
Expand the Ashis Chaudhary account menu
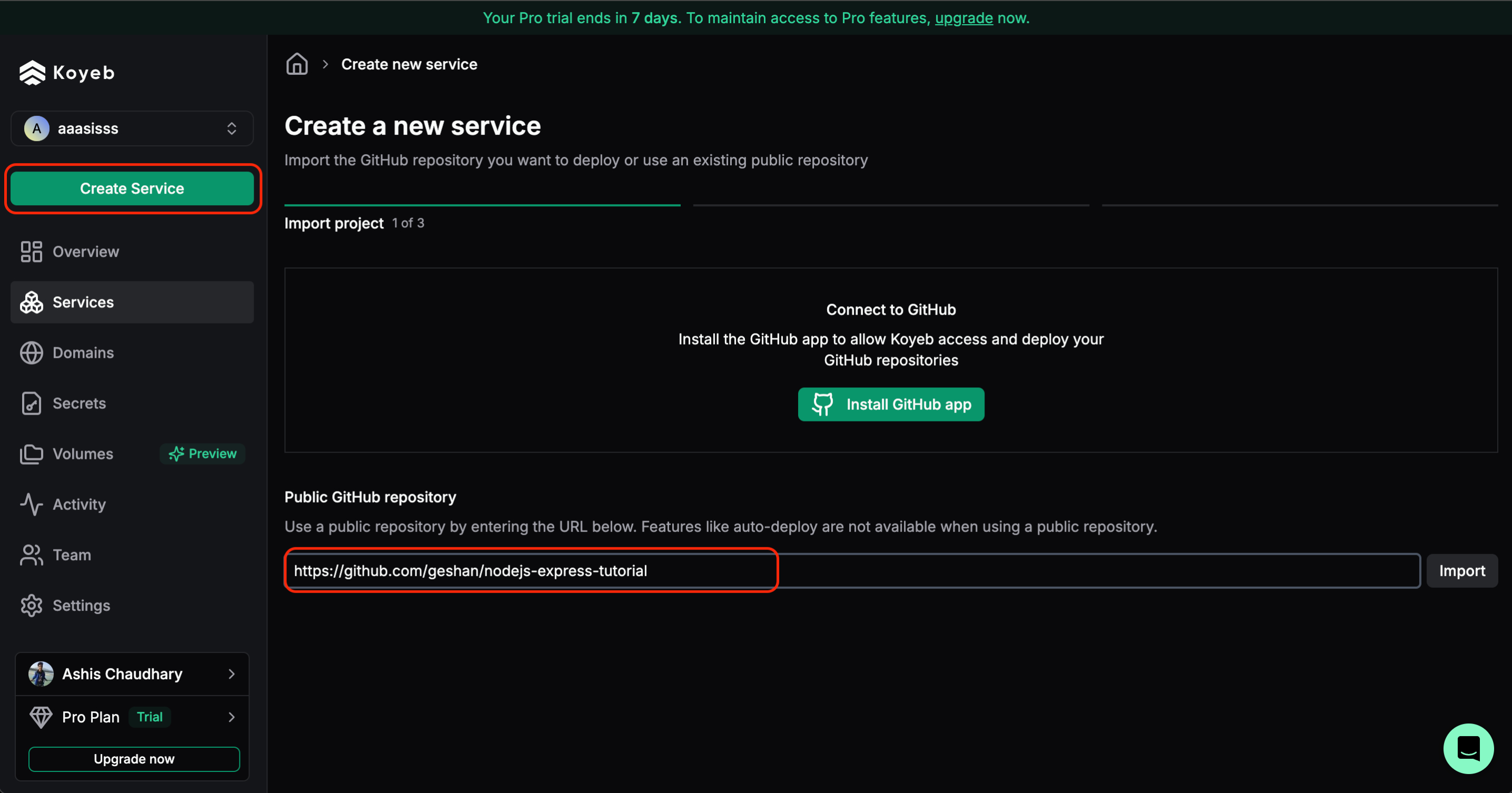[x=132, y=674]
